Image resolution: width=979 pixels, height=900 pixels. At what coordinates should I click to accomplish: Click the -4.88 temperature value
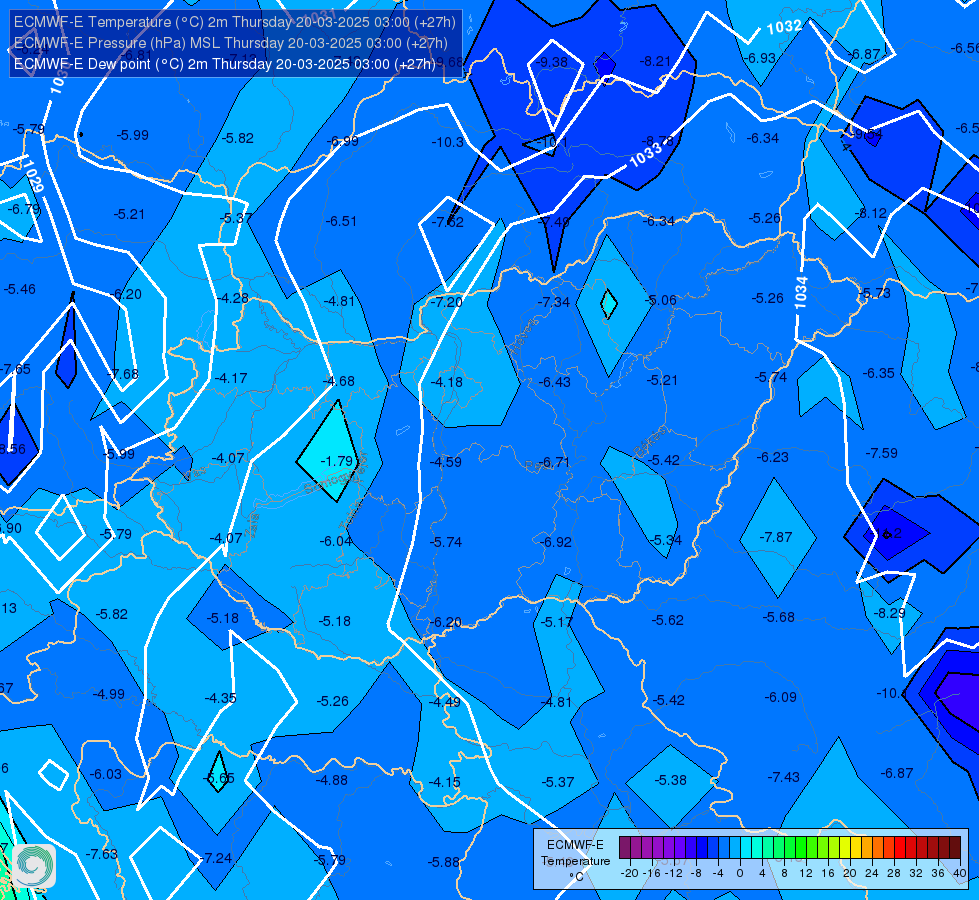coord(332,780)
